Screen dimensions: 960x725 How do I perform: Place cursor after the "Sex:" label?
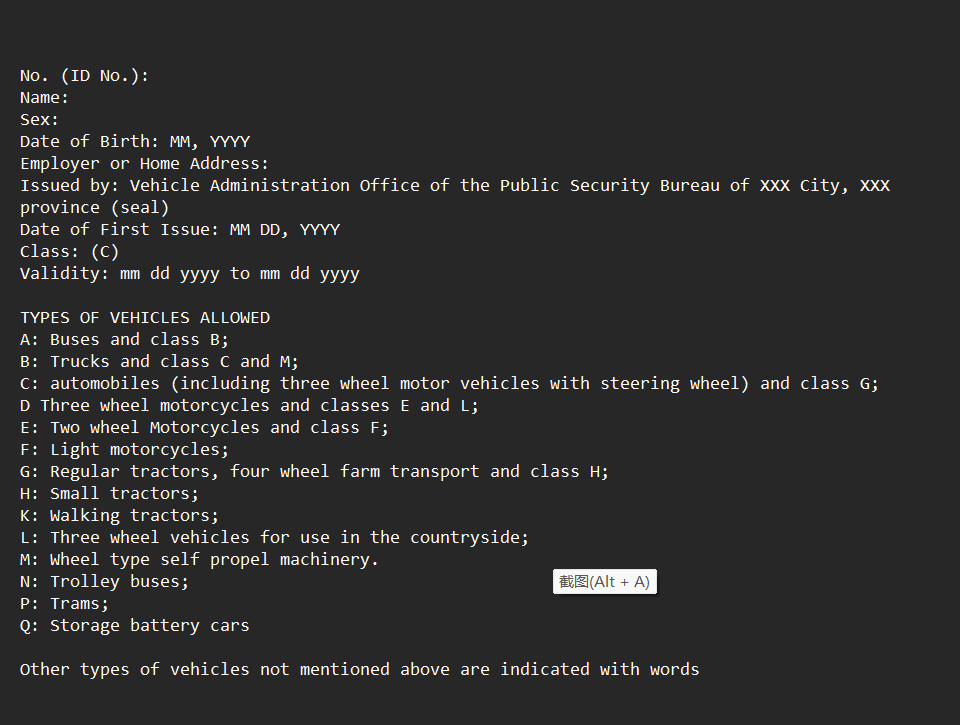(61, 120)
